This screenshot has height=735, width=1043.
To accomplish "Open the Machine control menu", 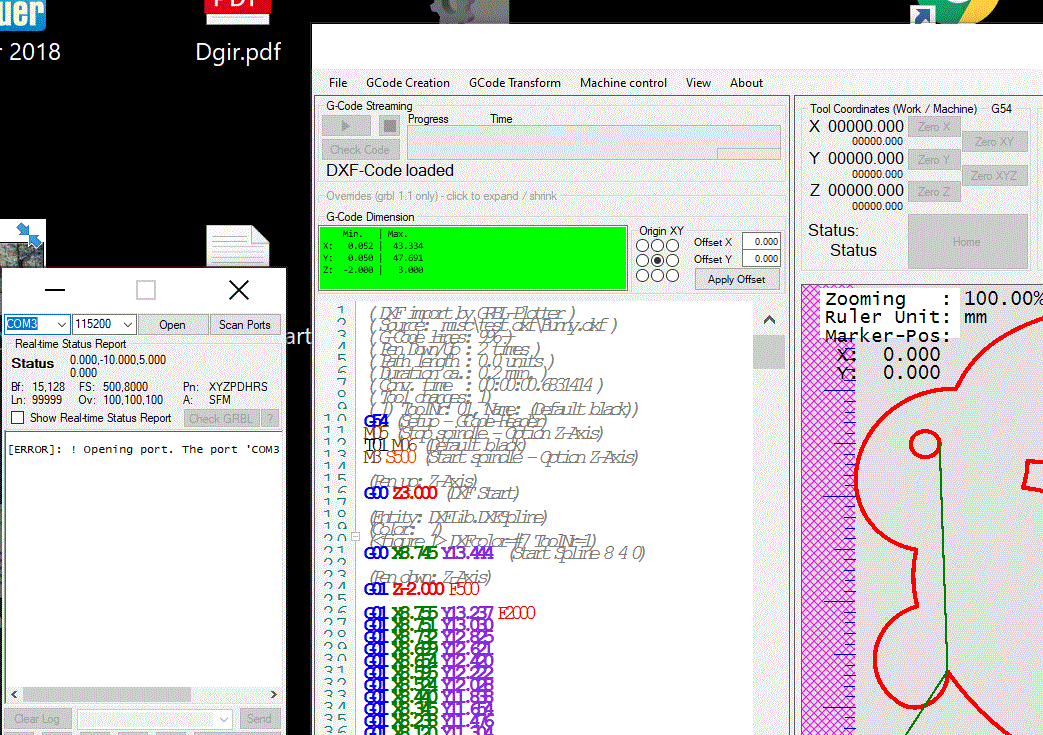I will tap(623, 83).
